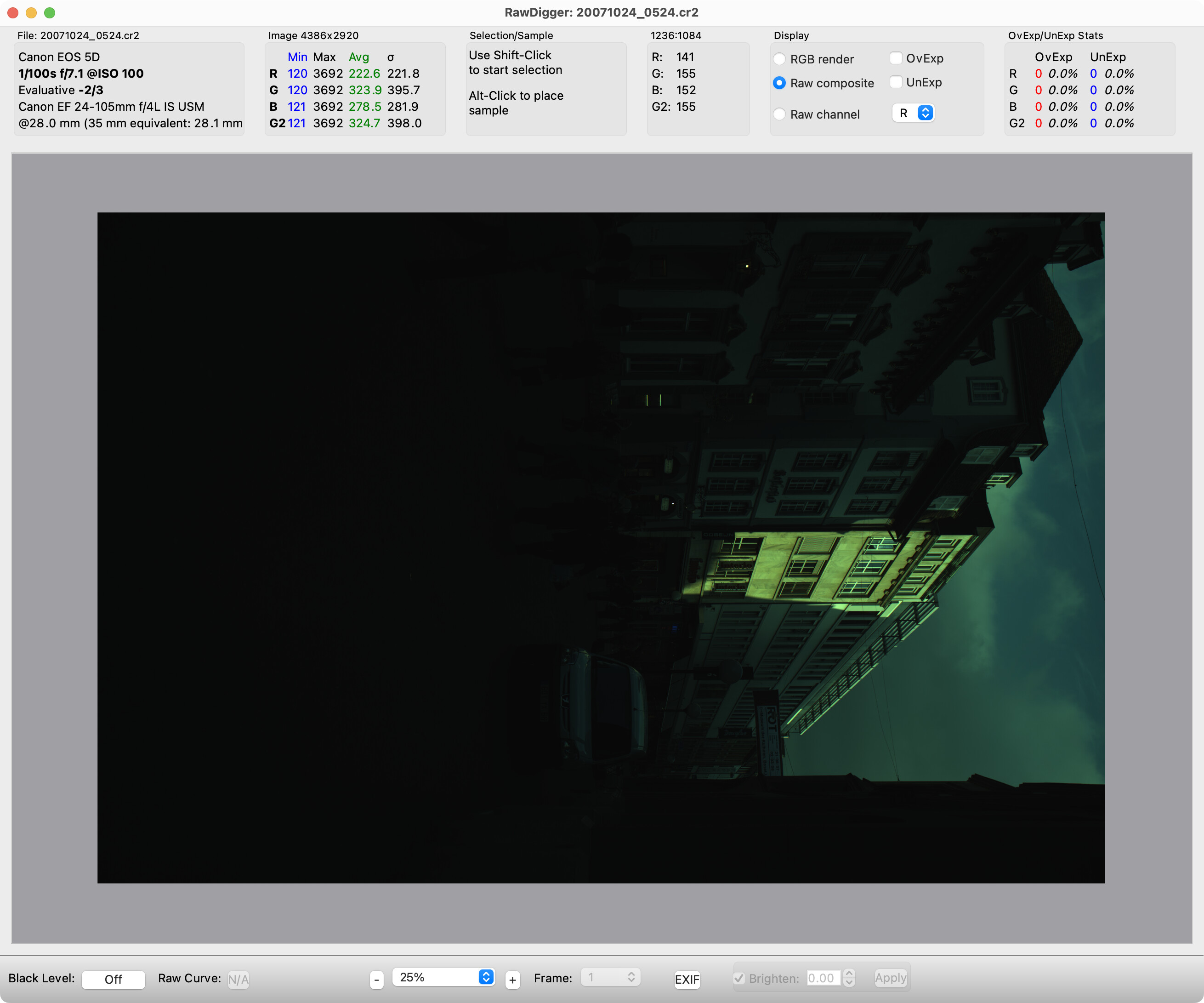
Task: Select the Raw composite display option
Action: pos(780,83)
